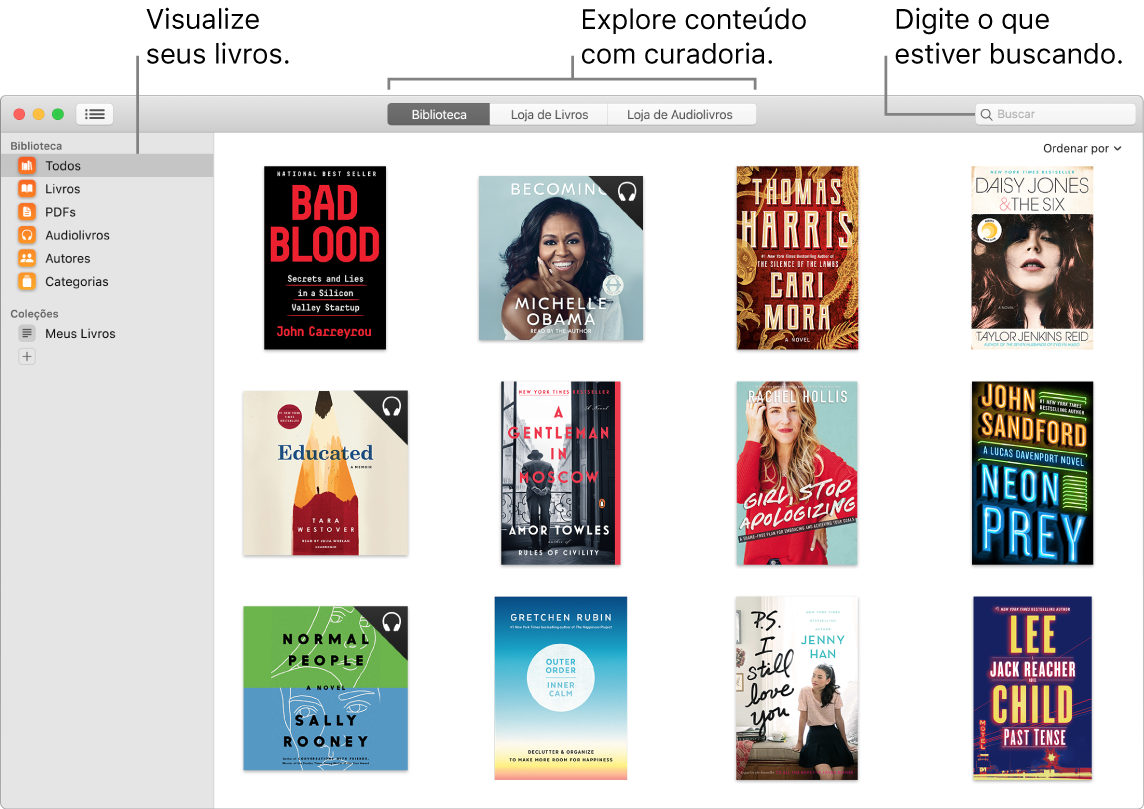Open the Becoming audiobook
The height and width of the screenshot is (809, 1144).
click(561, 257)
